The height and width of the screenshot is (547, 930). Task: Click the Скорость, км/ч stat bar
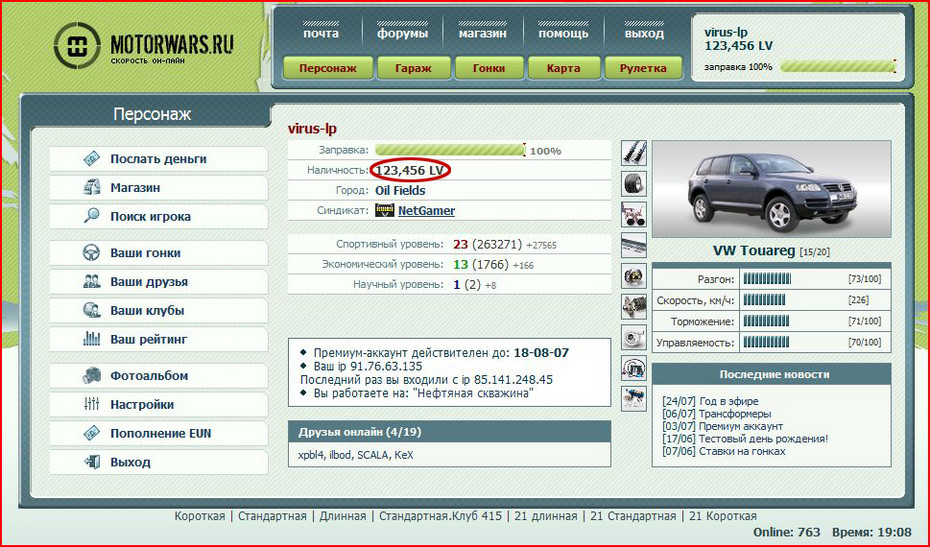point(764,300)
